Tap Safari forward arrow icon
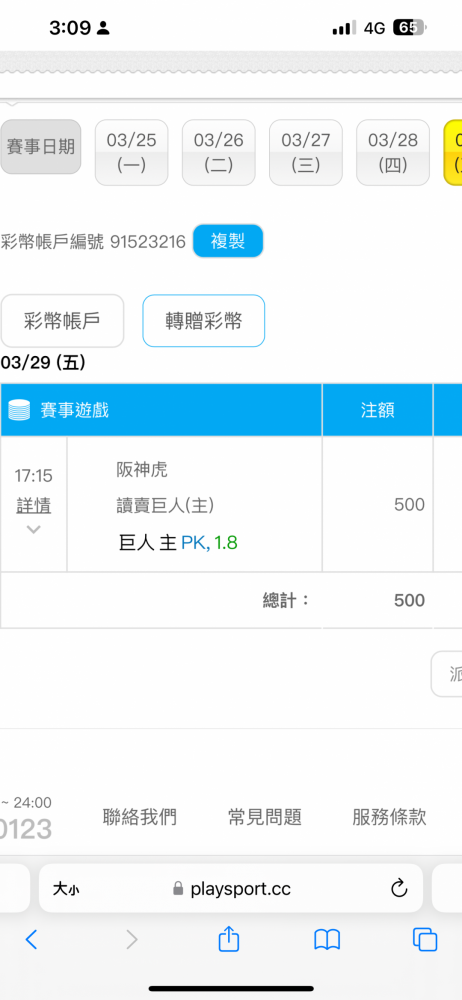 132,939
